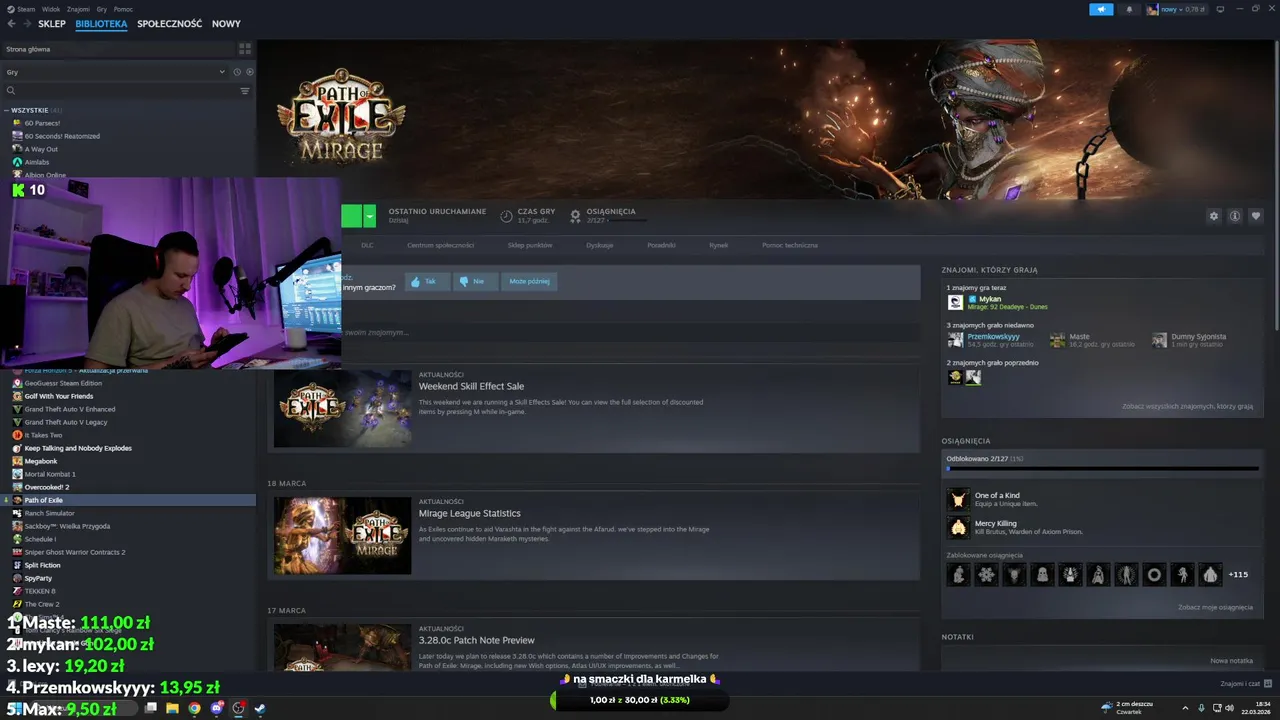Open the Znajomi menu

[79, 9]
